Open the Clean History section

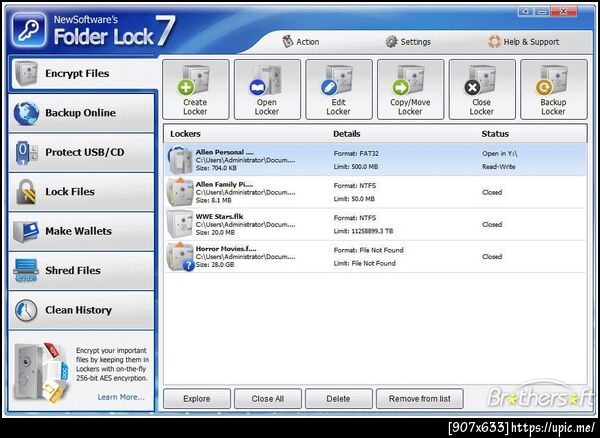[81, 310]
